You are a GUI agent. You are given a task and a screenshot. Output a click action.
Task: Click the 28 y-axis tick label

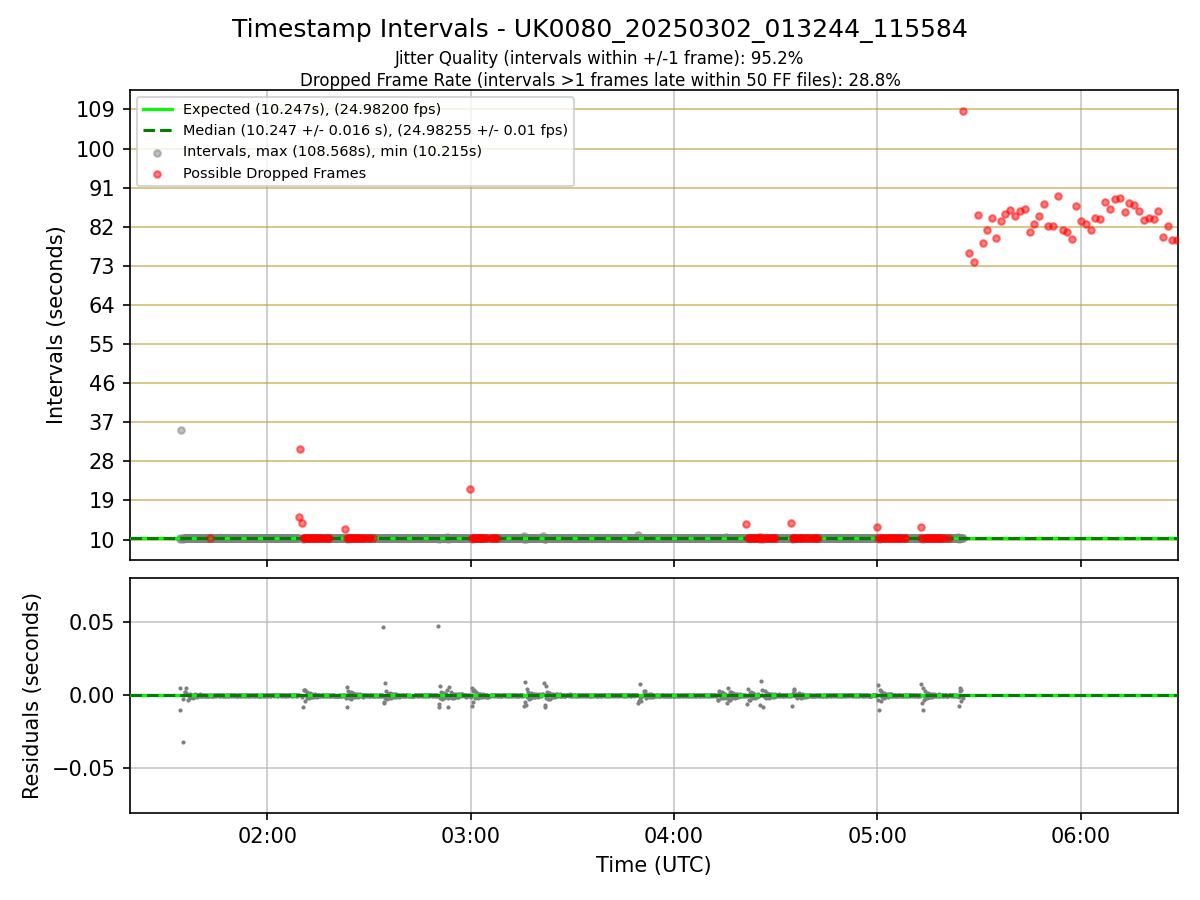104,461
